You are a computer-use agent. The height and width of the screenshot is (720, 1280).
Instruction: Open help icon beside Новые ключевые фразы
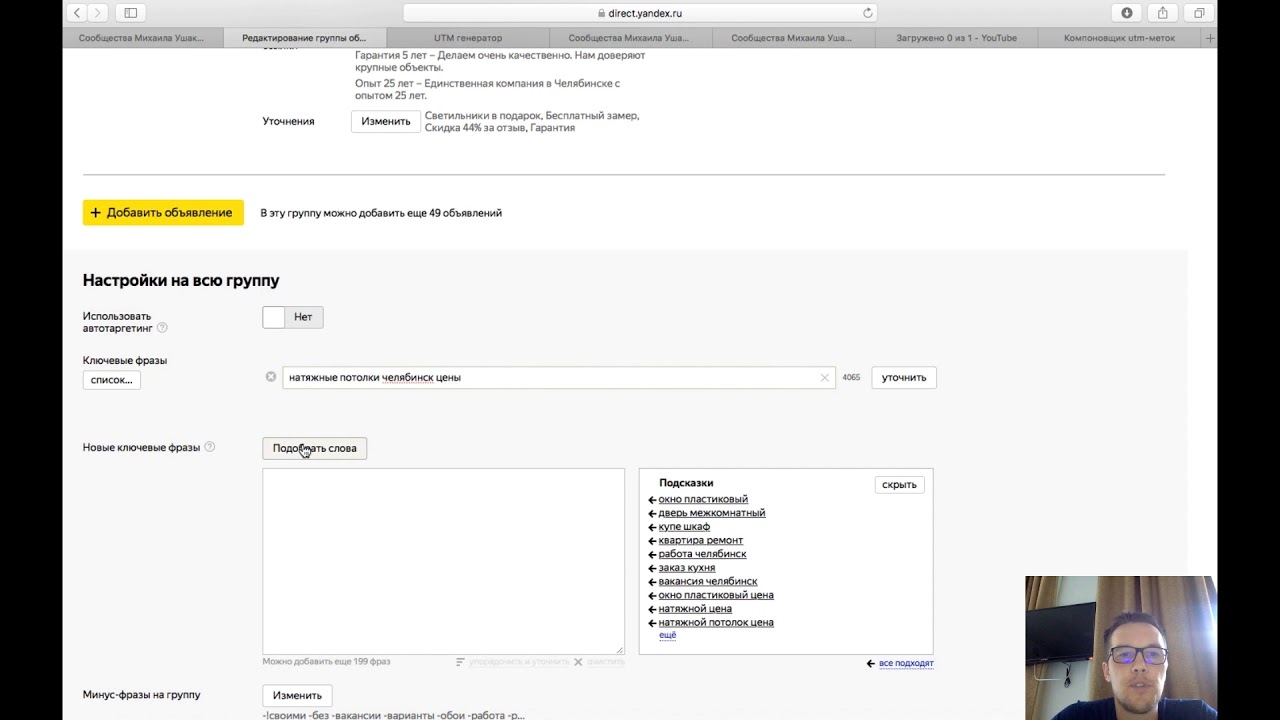coord(209,447)
